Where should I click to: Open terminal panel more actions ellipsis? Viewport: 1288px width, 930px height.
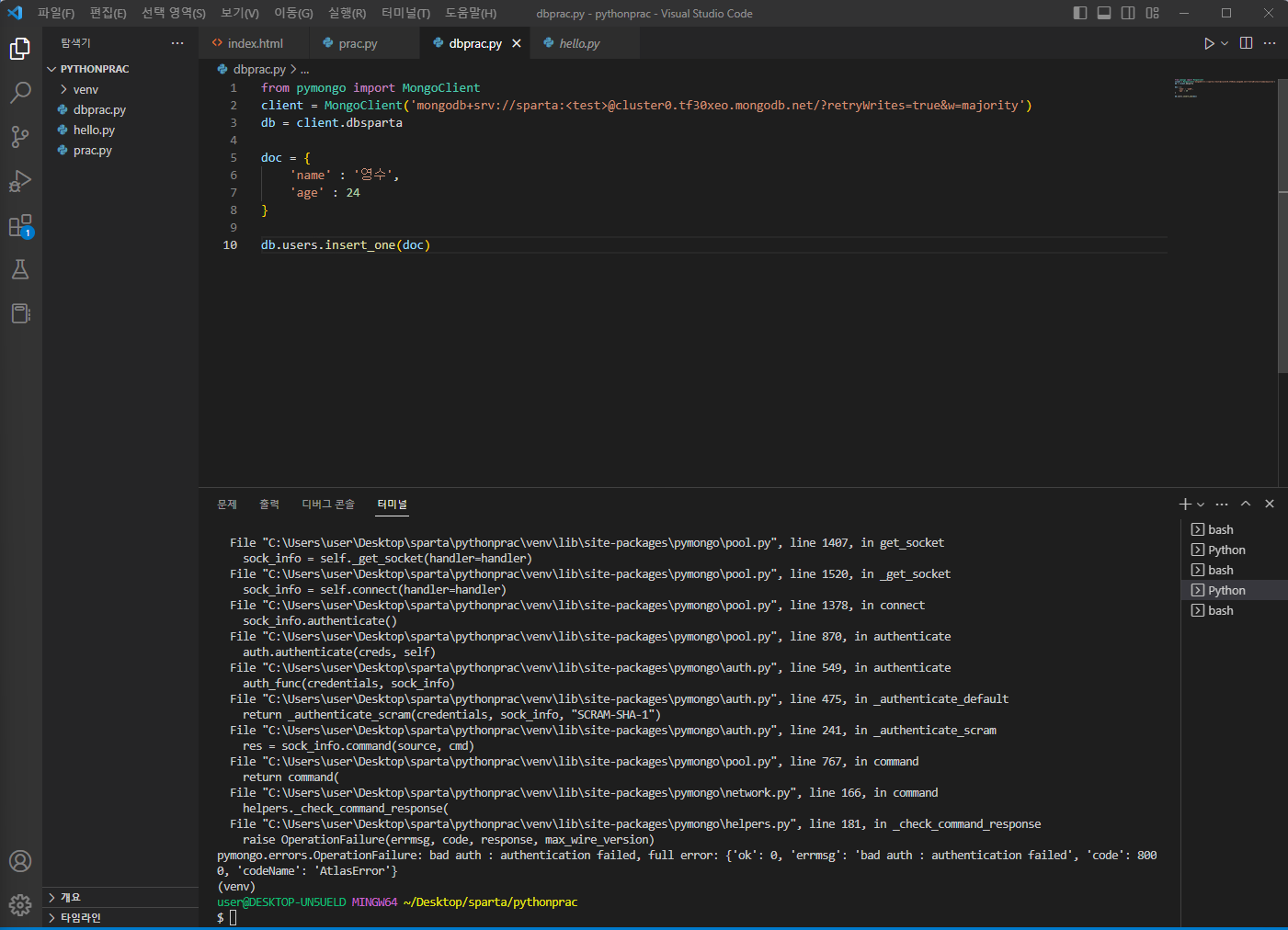[1222, 504]
